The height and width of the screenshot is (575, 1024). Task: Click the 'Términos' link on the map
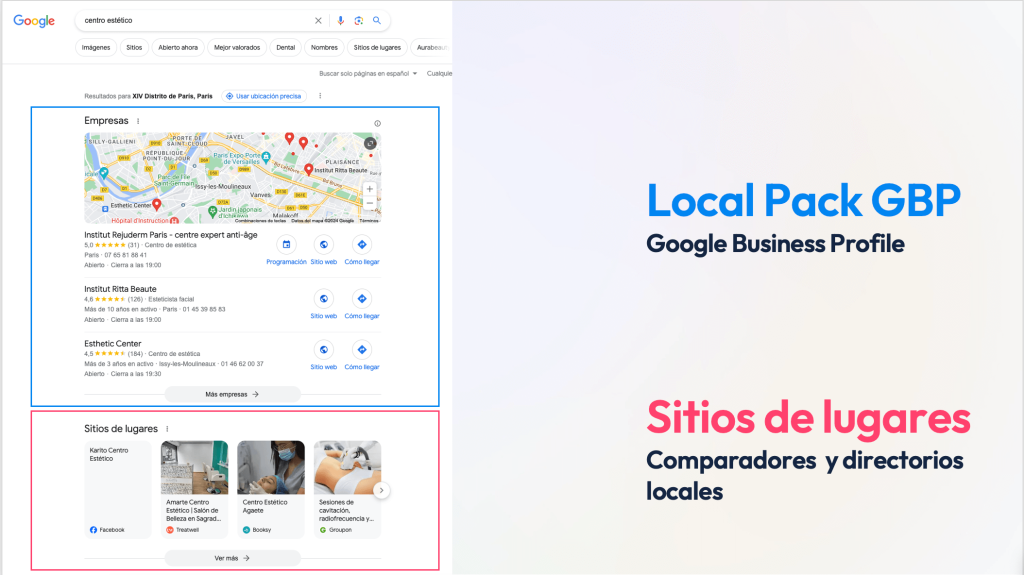coord(369,221)
